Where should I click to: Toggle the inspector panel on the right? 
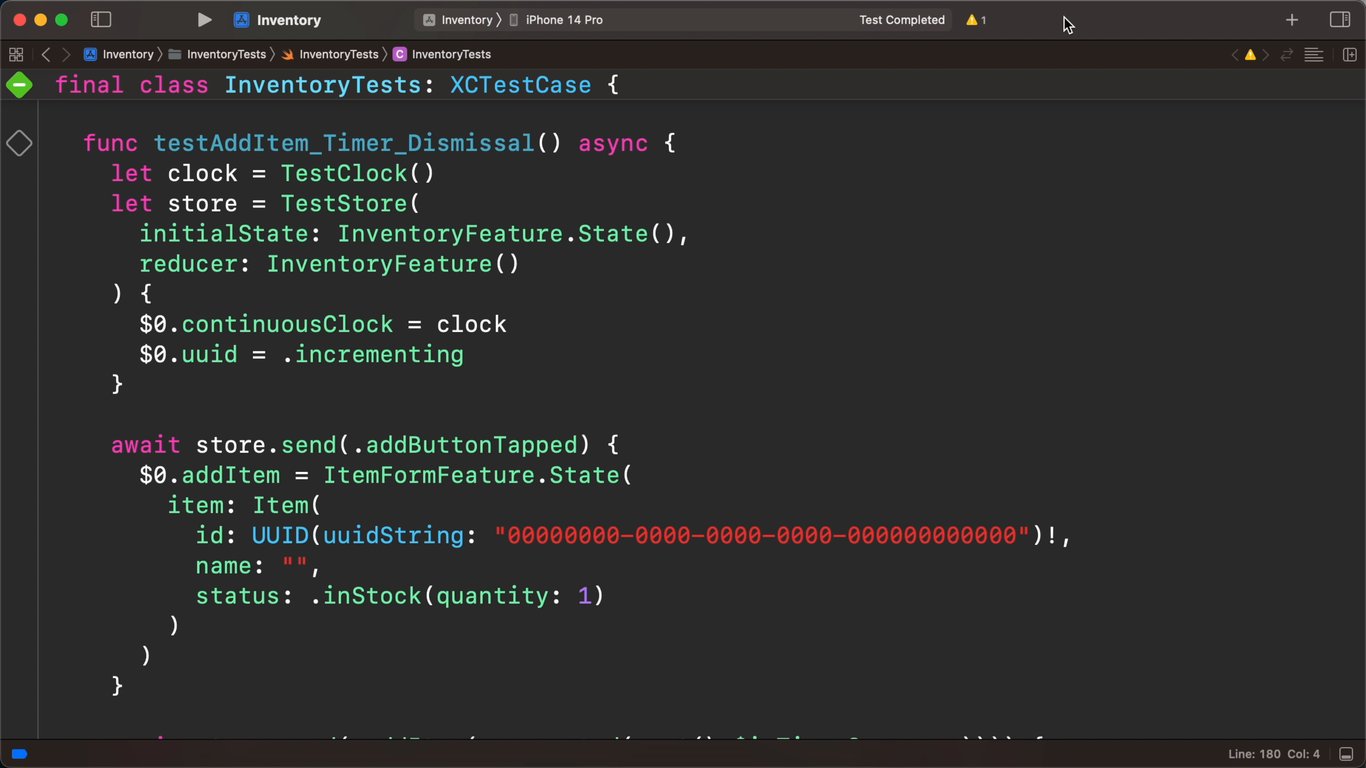pyautogui.click(x=1340, y=20)
